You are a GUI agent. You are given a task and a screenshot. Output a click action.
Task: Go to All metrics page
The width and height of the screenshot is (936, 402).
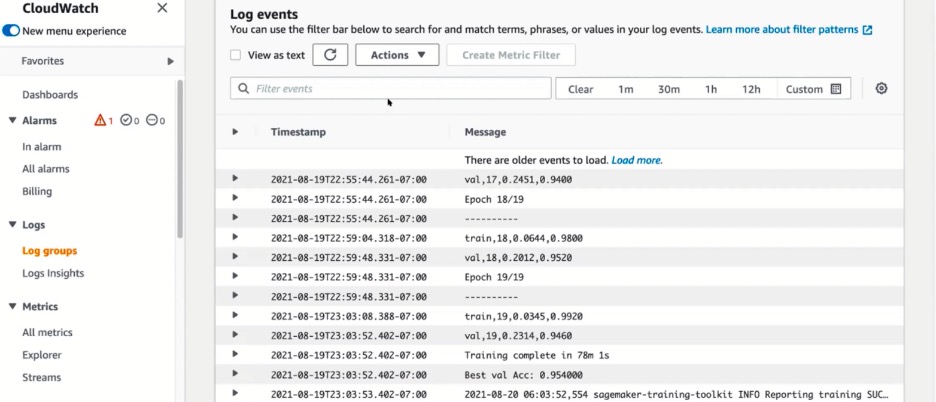[x=47, y=332]
